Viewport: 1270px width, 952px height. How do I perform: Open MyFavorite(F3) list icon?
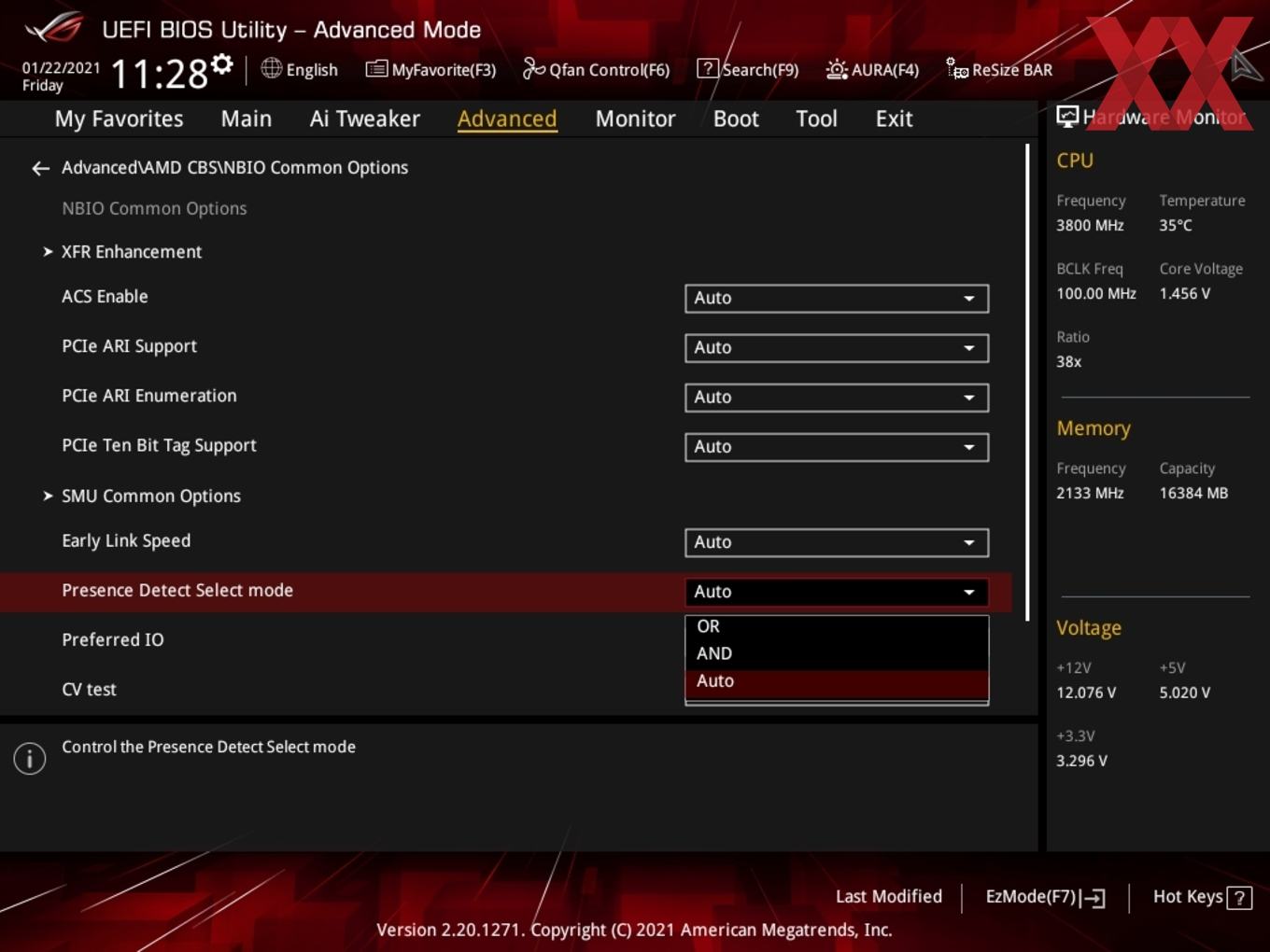coord(375,69)
